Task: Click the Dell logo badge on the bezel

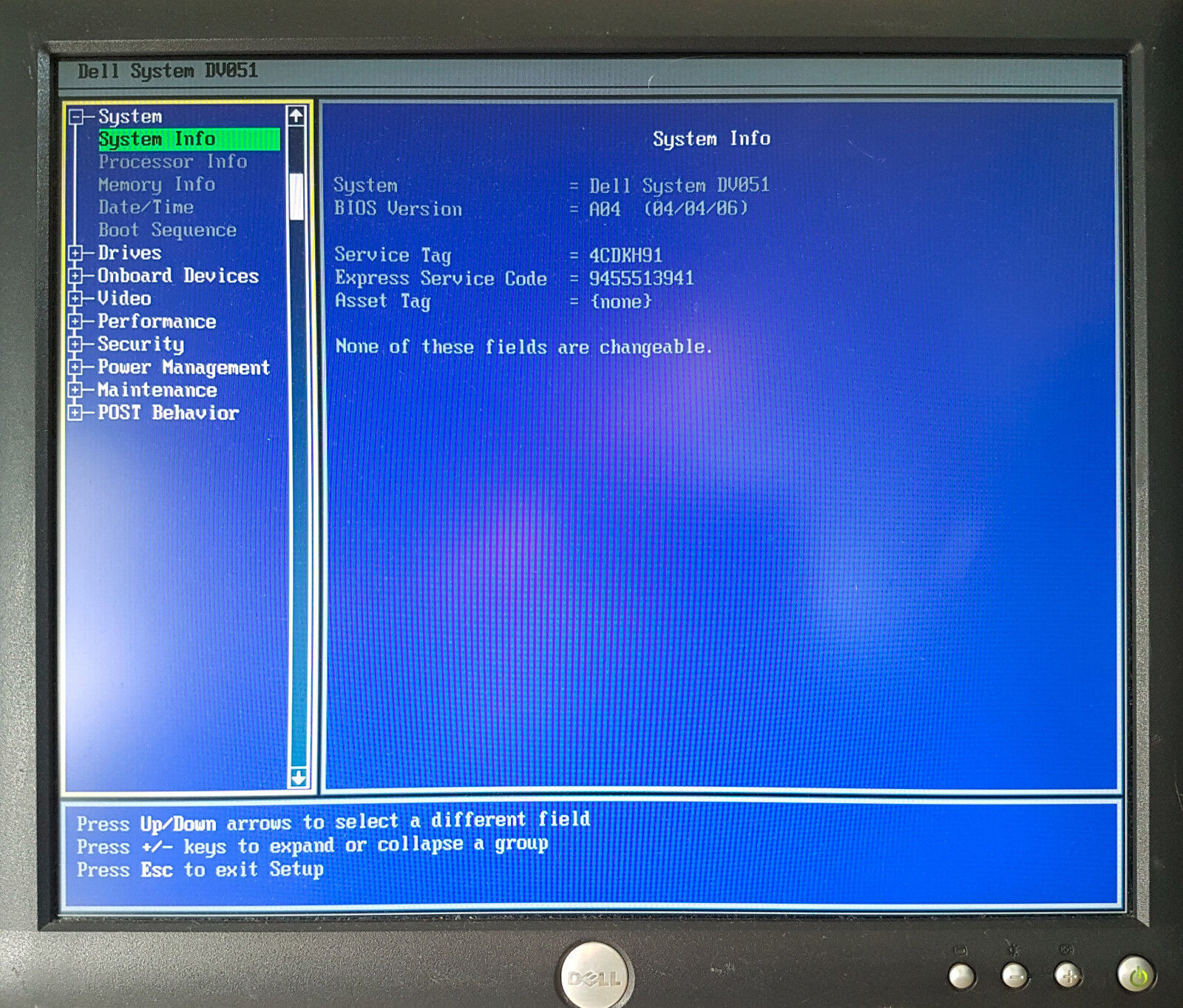Action: tap(595, 978)
